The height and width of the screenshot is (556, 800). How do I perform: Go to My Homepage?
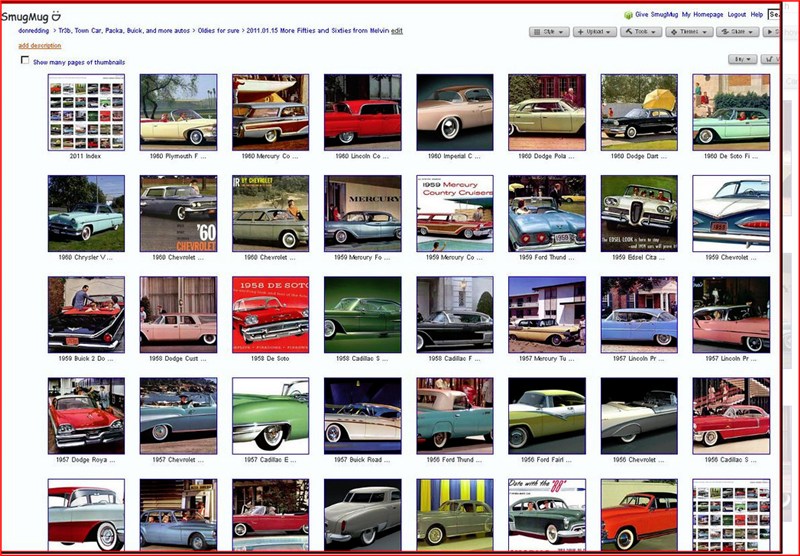(702, 15)
